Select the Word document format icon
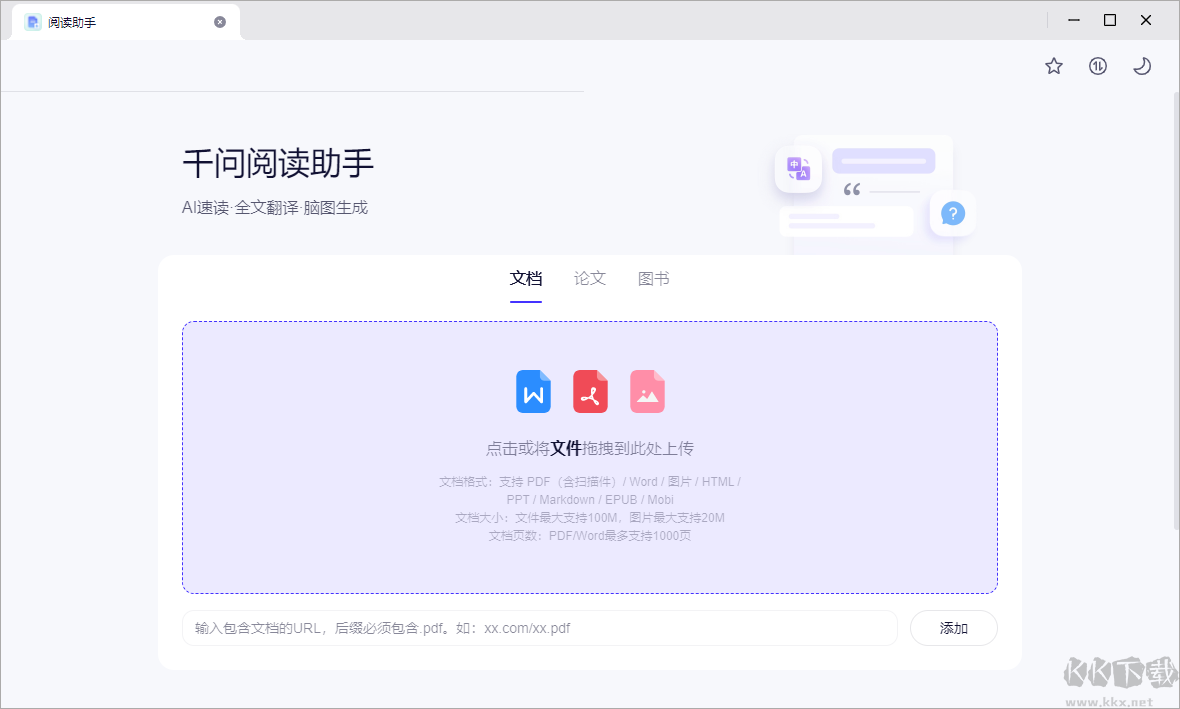The width and height of the screenshot is (1180, 709). 533,391
